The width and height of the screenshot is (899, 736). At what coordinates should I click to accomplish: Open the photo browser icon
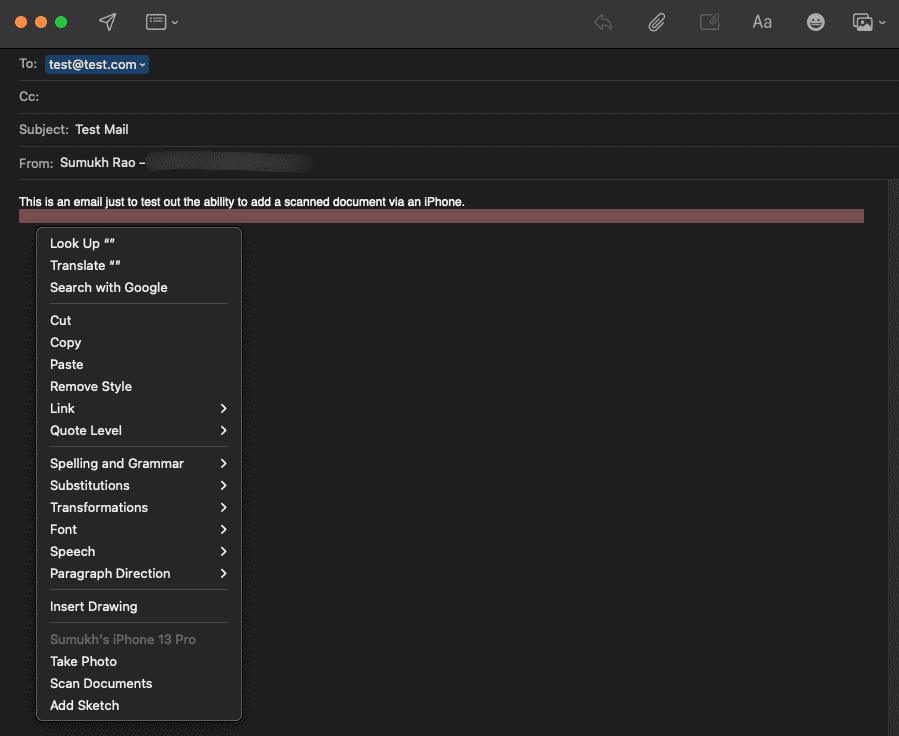(868, 22)
